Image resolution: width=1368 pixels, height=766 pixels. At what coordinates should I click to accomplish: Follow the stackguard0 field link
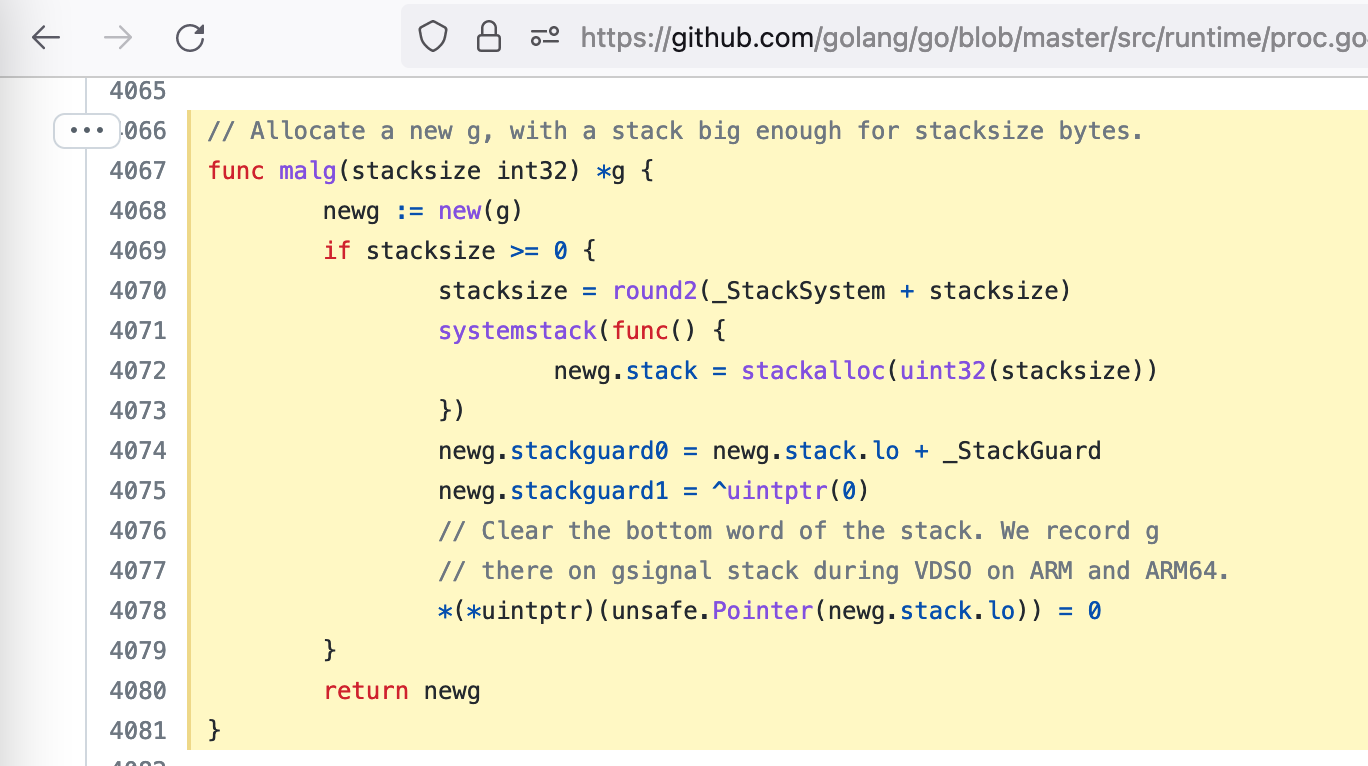[589, 450]
